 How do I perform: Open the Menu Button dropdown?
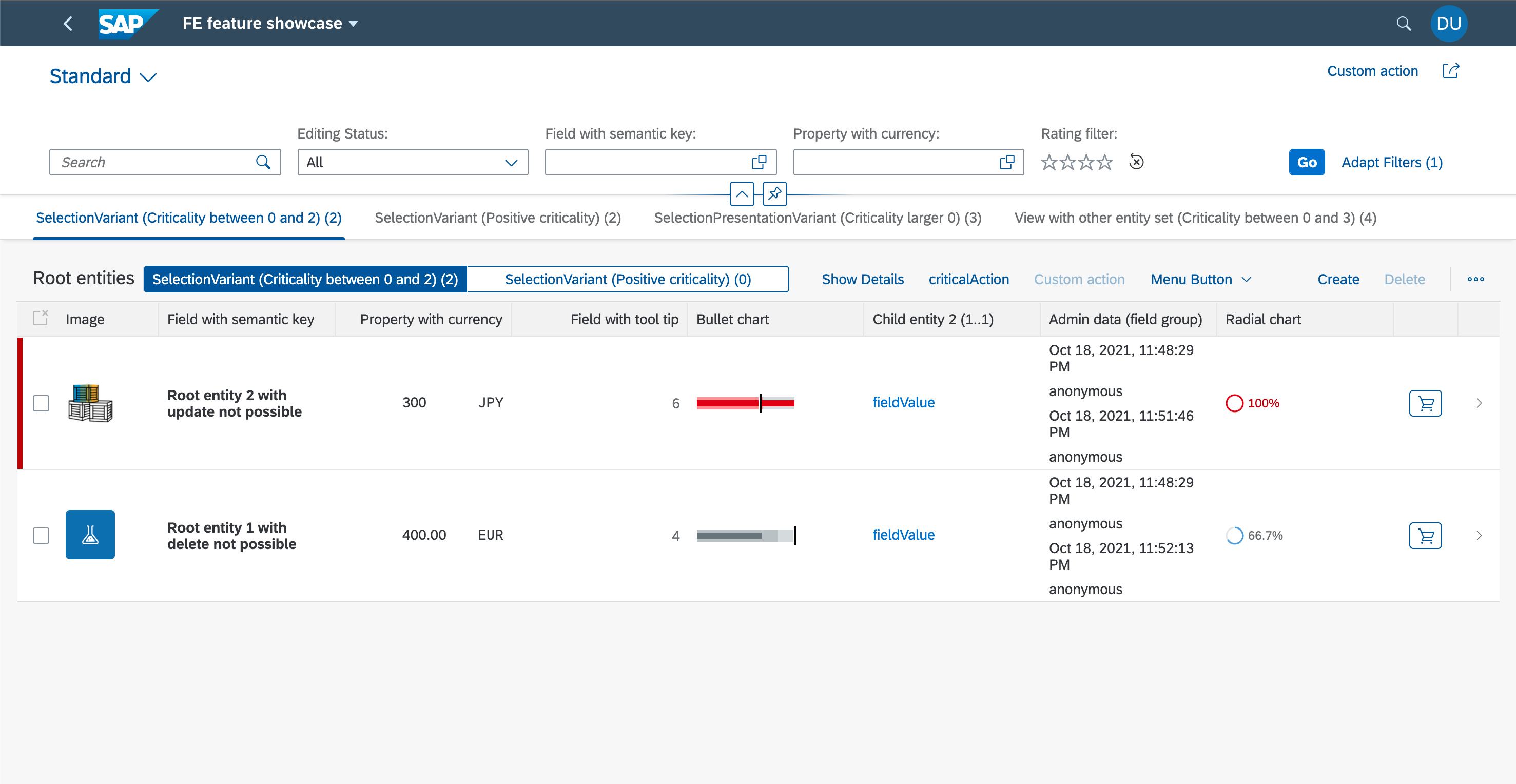pos(1200,279)
